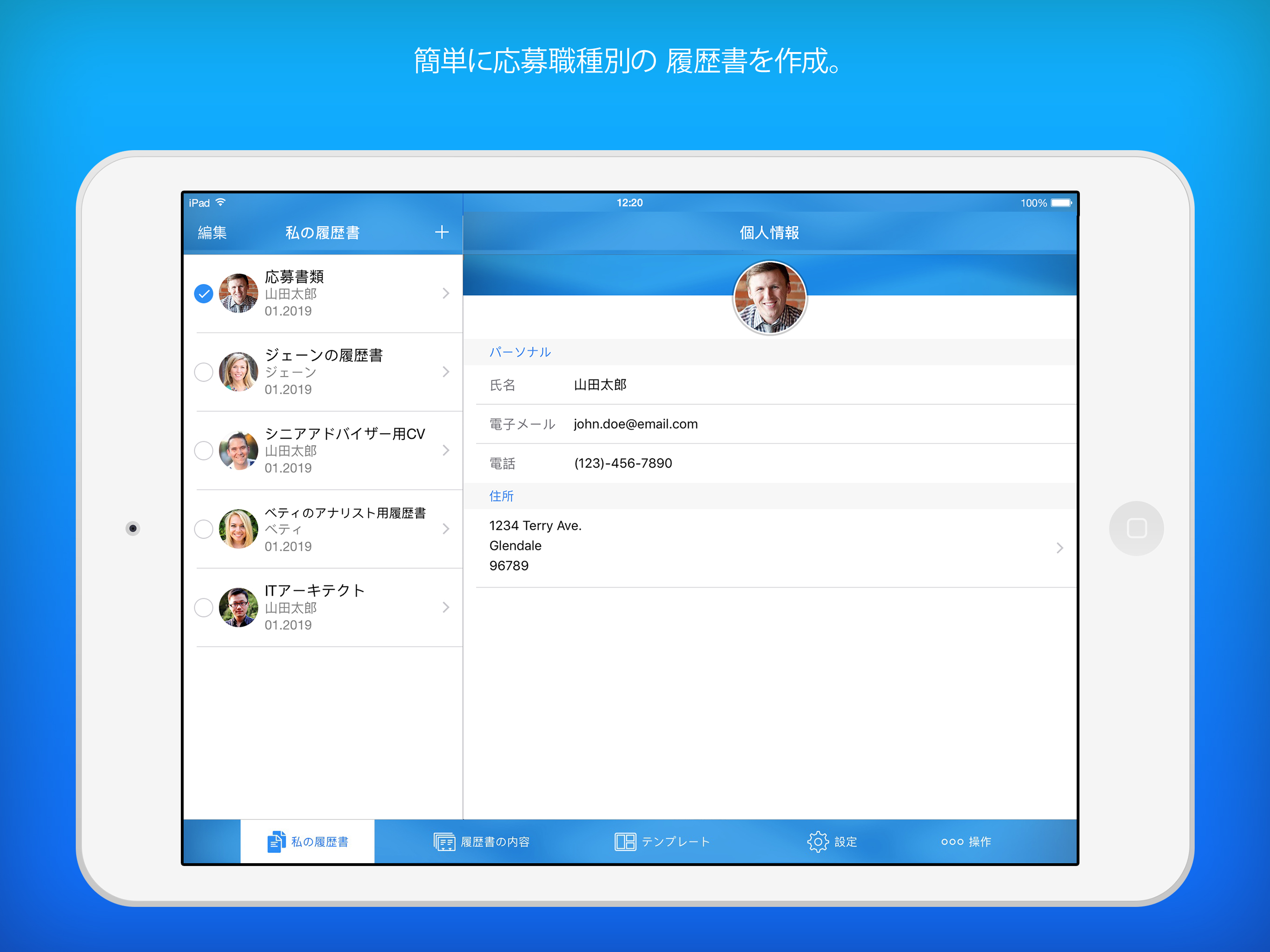This screenshot has height=952, width=1270.
Task: Tap the john.doe@email.com email field
Action: 635,424
